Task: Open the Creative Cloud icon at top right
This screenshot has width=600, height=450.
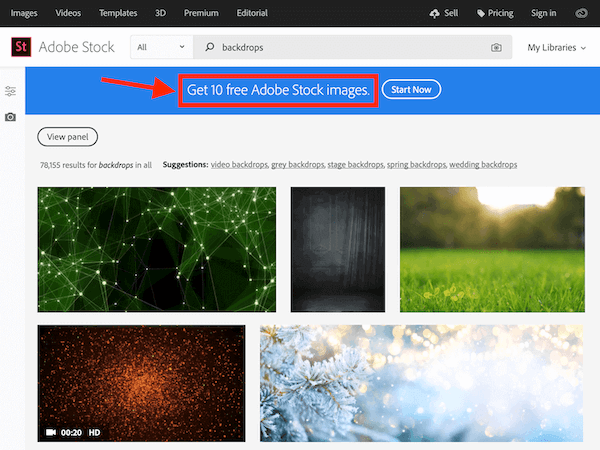Action: pos(583,13)
